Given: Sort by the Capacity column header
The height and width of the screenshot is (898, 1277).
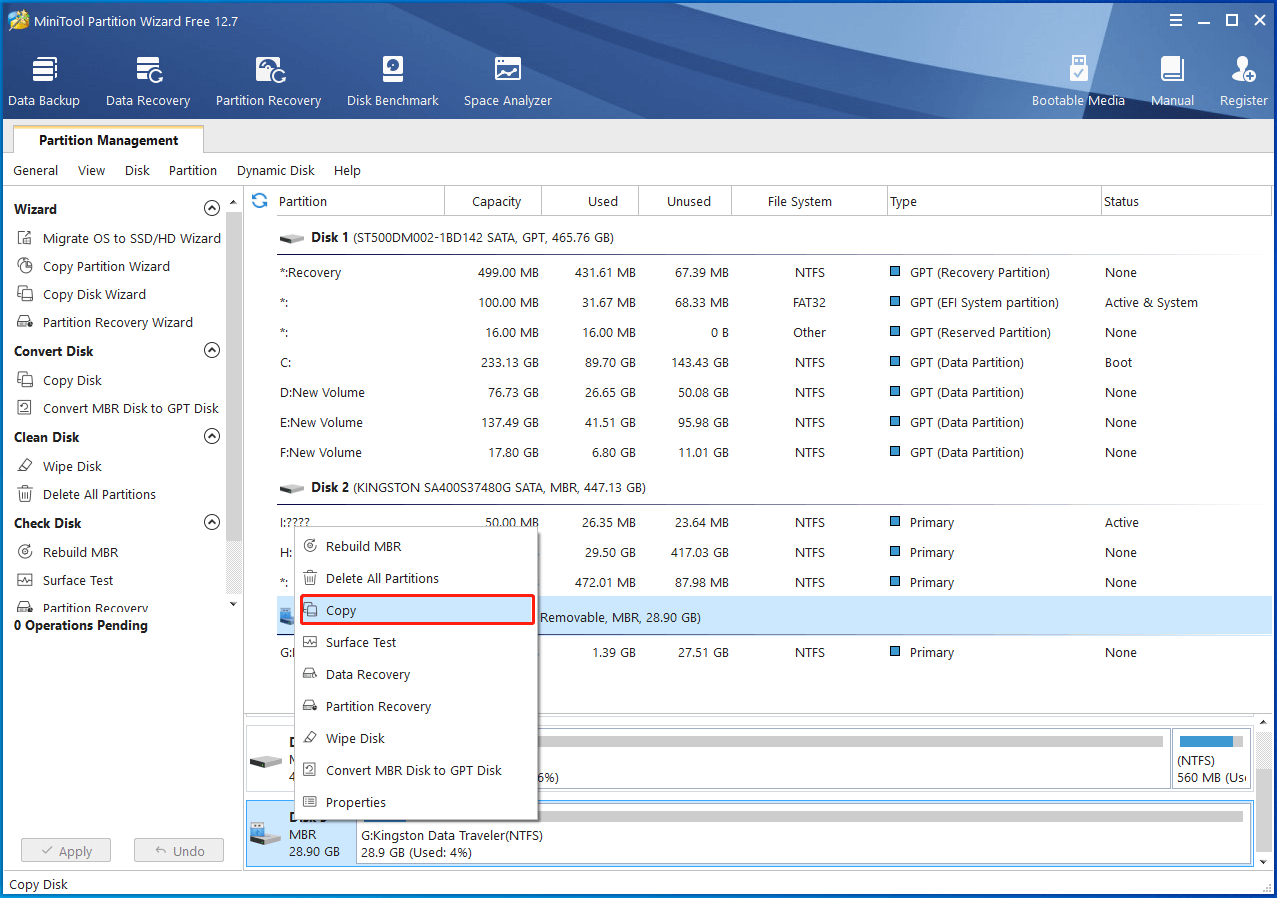Looking at the screenshot, I should coord(493,201).
